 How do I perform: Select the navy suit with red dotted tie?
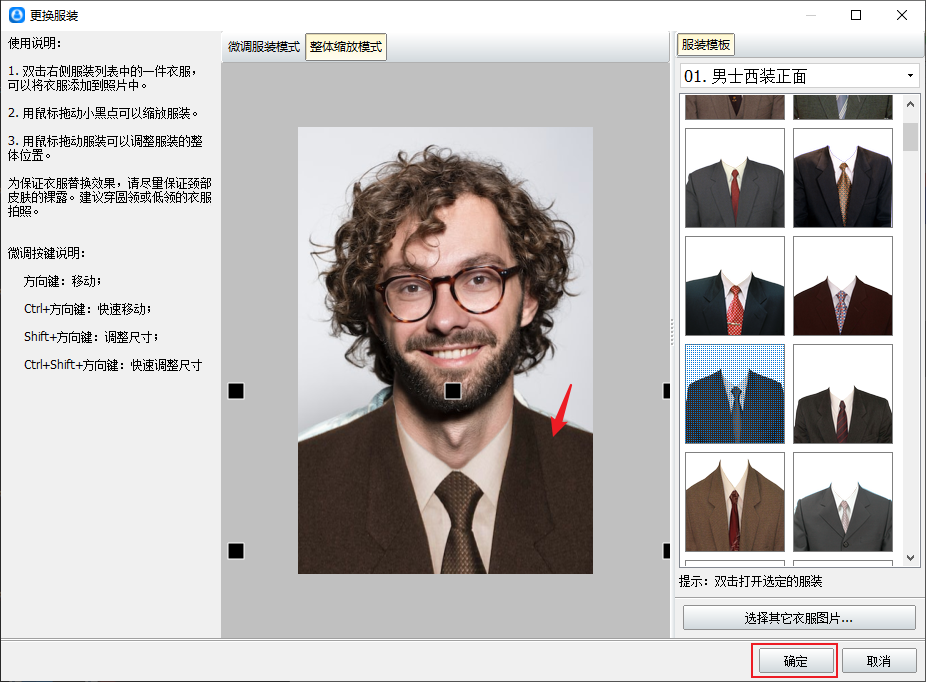click(x=734, y=286)
